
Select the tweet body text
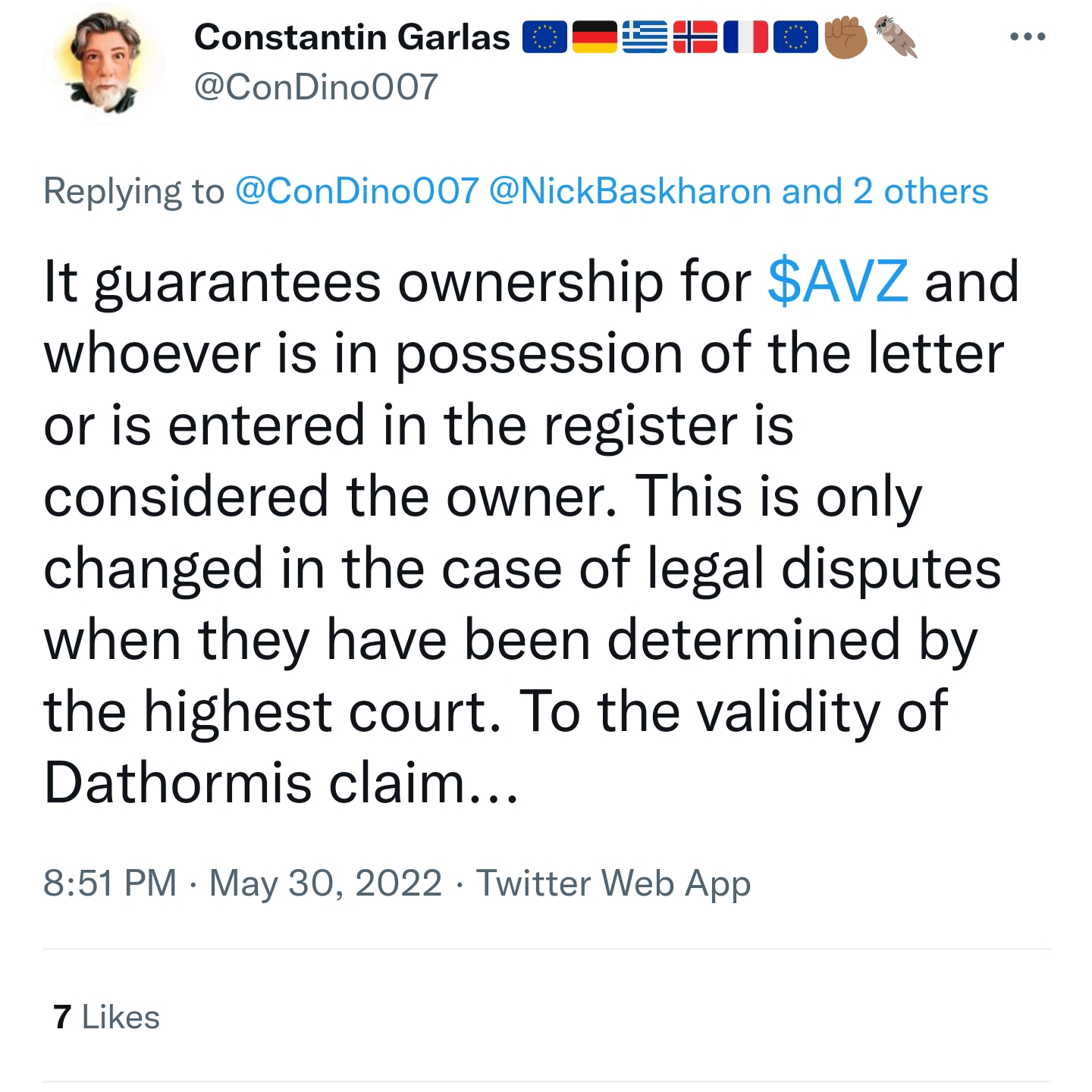pos(531,532)
